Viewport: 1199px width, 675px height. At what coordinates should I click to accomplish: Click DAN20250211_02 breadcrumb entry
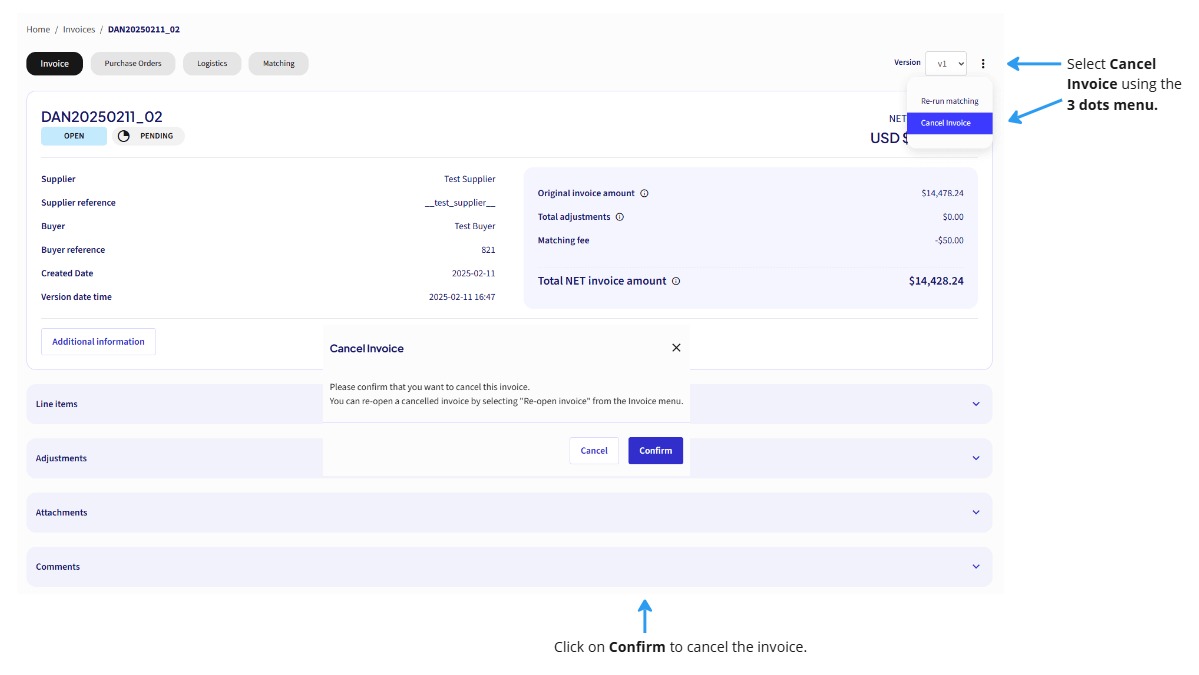click(144, 30)
